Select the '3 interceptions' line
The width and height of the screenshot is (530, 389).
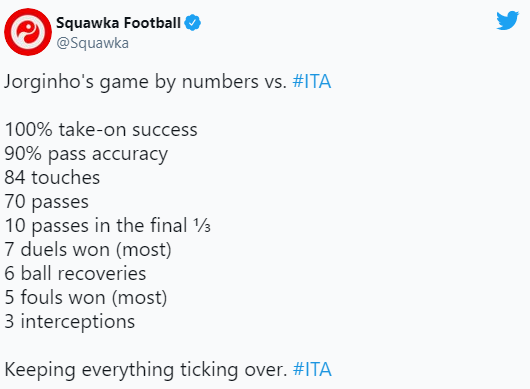point(70,322)
